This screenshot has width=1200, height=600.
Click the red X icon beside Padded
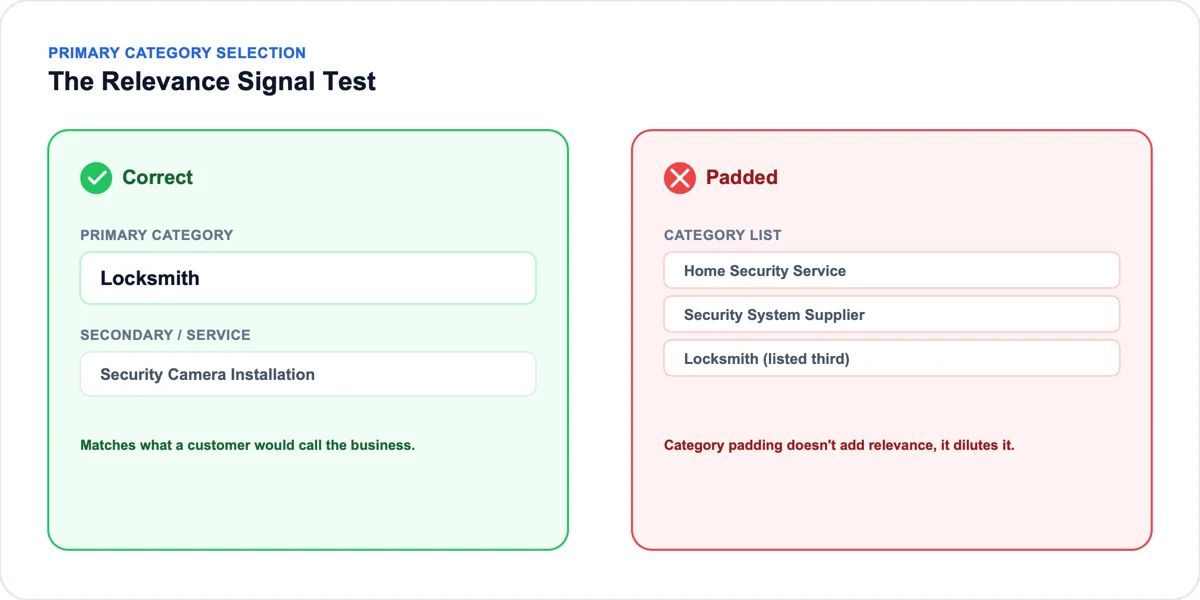680,178
